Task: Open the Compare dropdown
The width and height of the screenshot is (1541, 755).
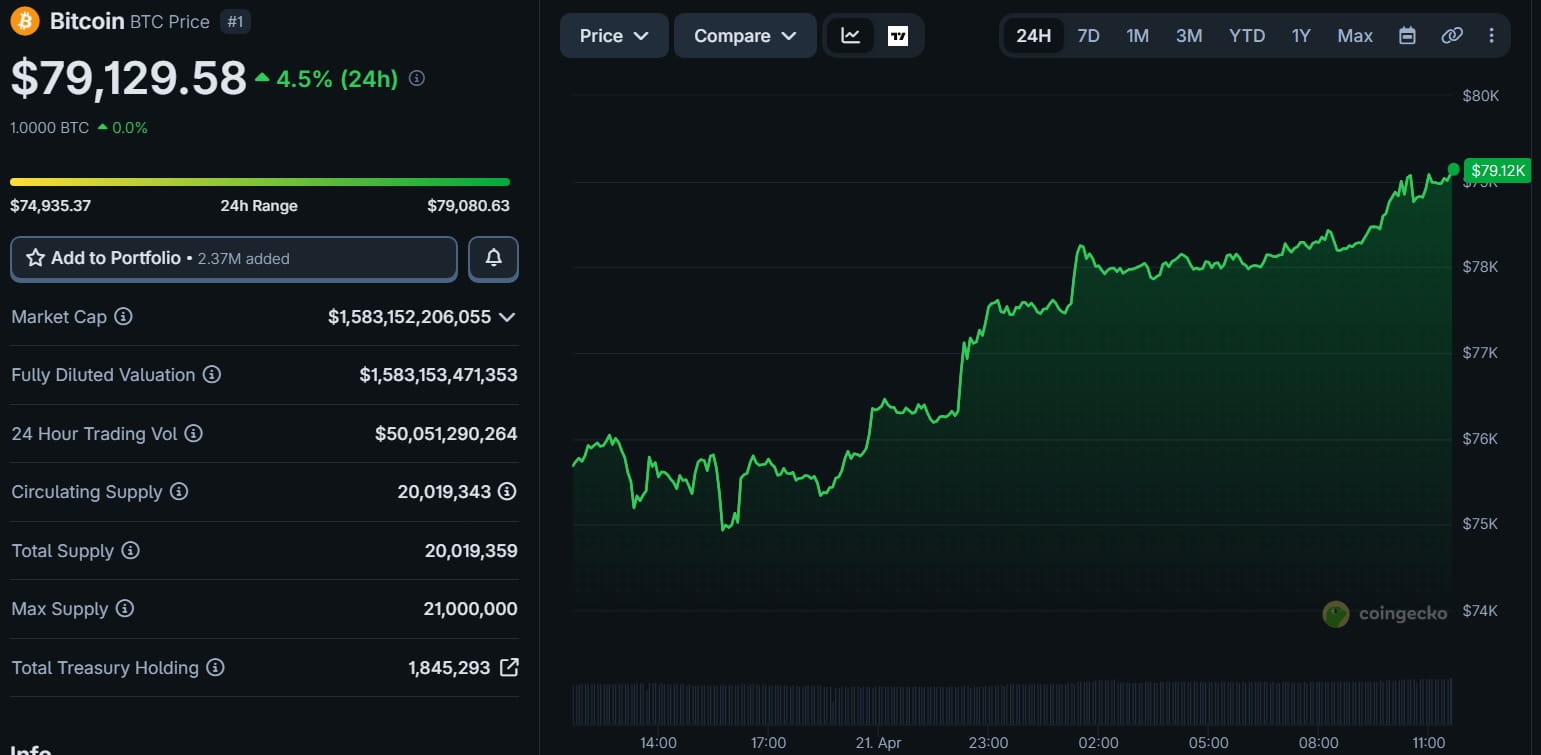Action: [745, 36]
